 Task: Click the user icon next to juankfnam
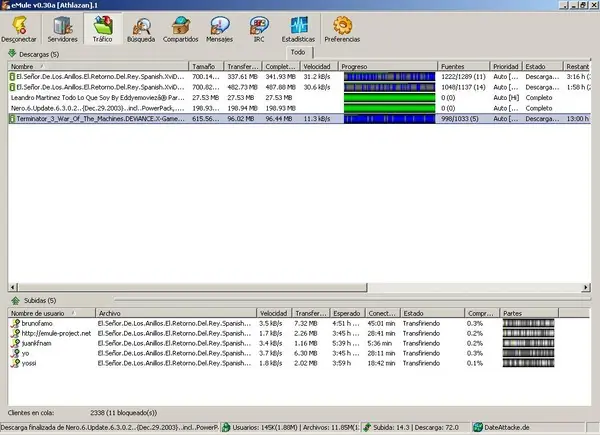[x=15, y=343]
